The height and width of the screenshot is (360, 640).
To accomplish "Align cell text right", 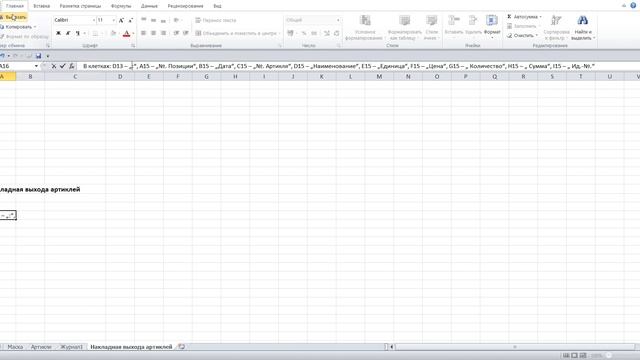I will pyautogui.click(x=163, y=33).
